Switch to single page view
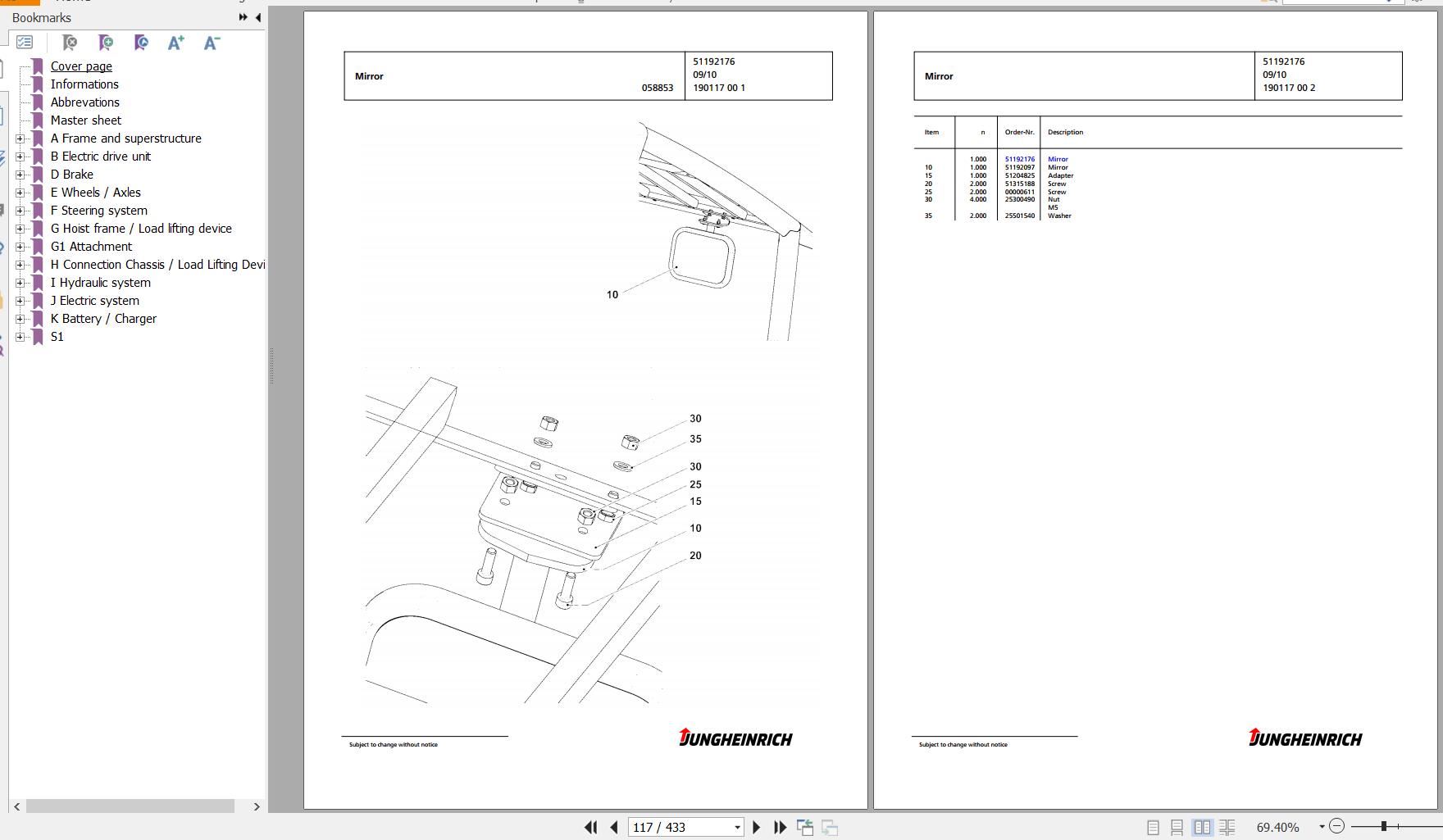 [x=1153, y=828]
